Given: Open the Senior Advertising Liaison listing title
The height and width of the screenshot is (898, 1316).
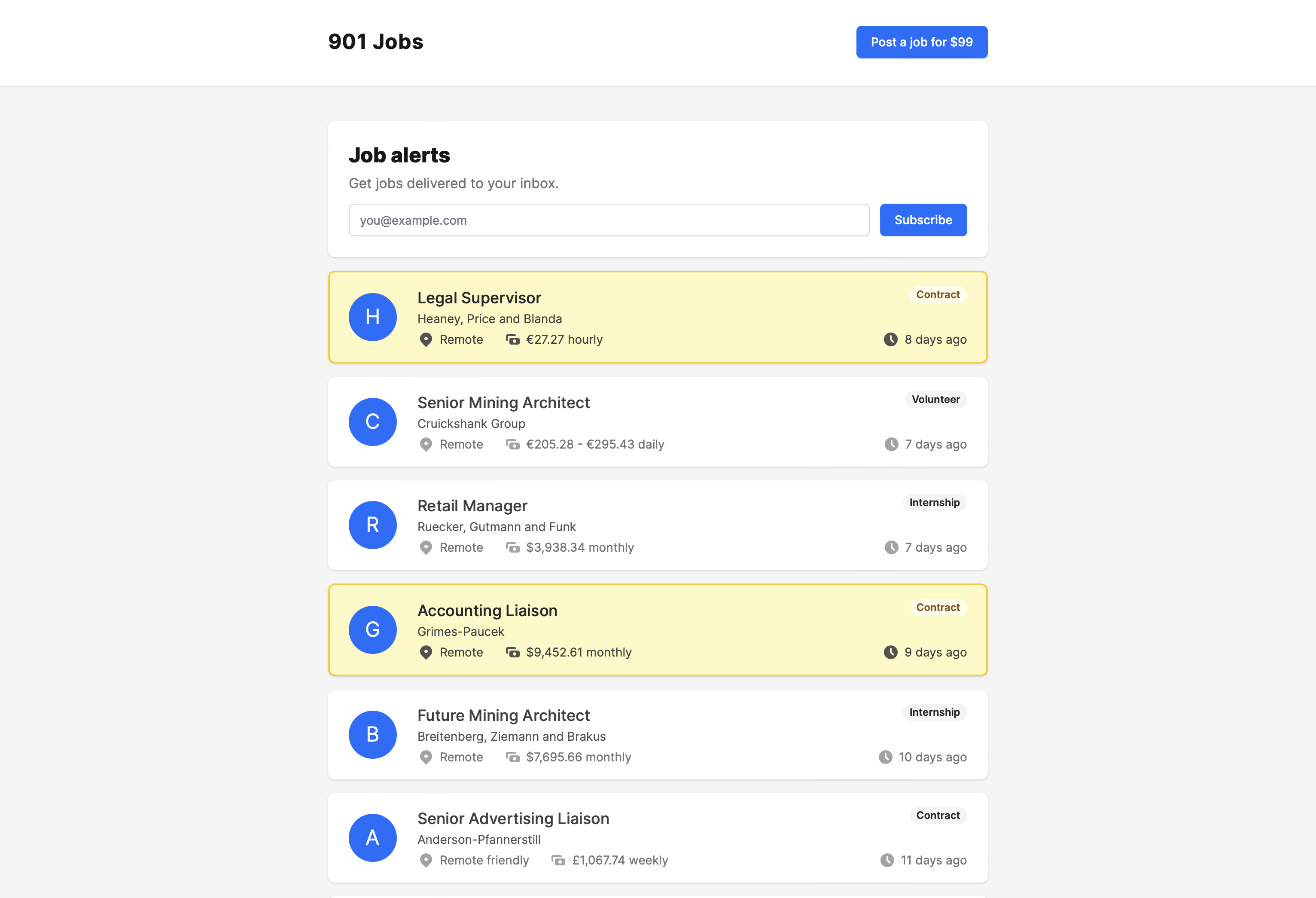Looking at the screenshot, I should pyautogui.click(x=513, y=818).
